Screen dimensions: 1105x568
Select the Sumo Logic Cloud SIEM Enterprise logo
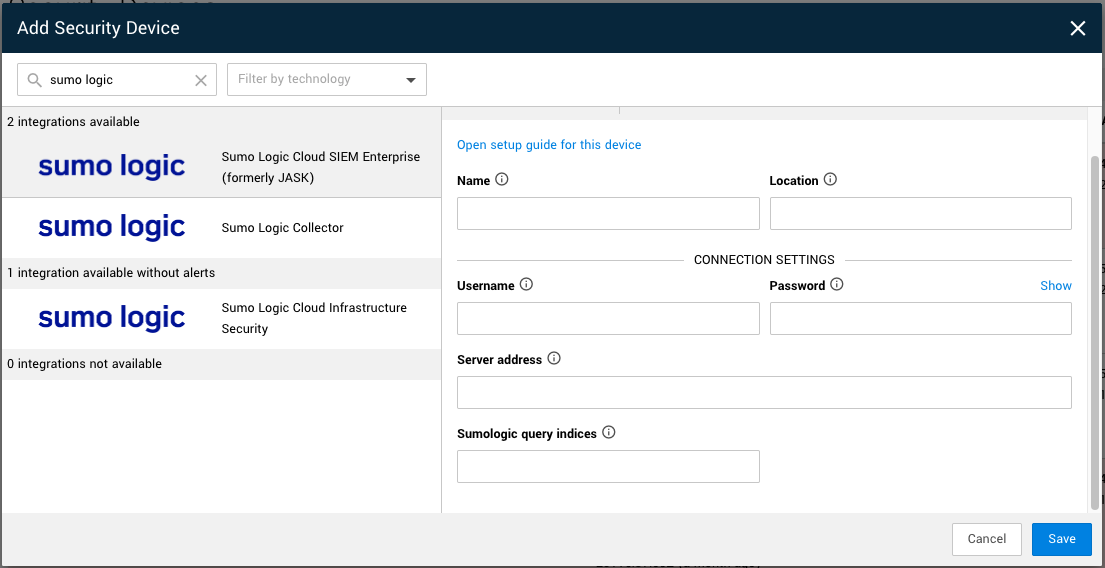click(111, 167)
